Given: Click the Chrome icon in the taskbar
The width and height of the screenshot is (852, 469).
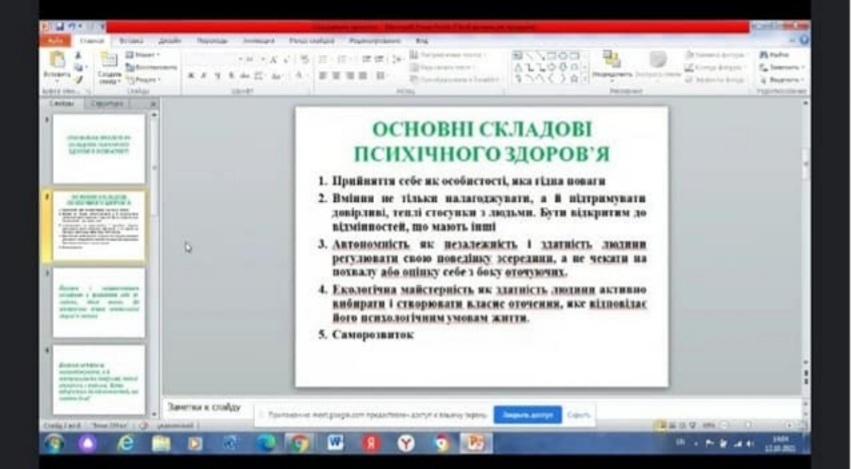Looking at the screenshot, I should click(298, 442).
